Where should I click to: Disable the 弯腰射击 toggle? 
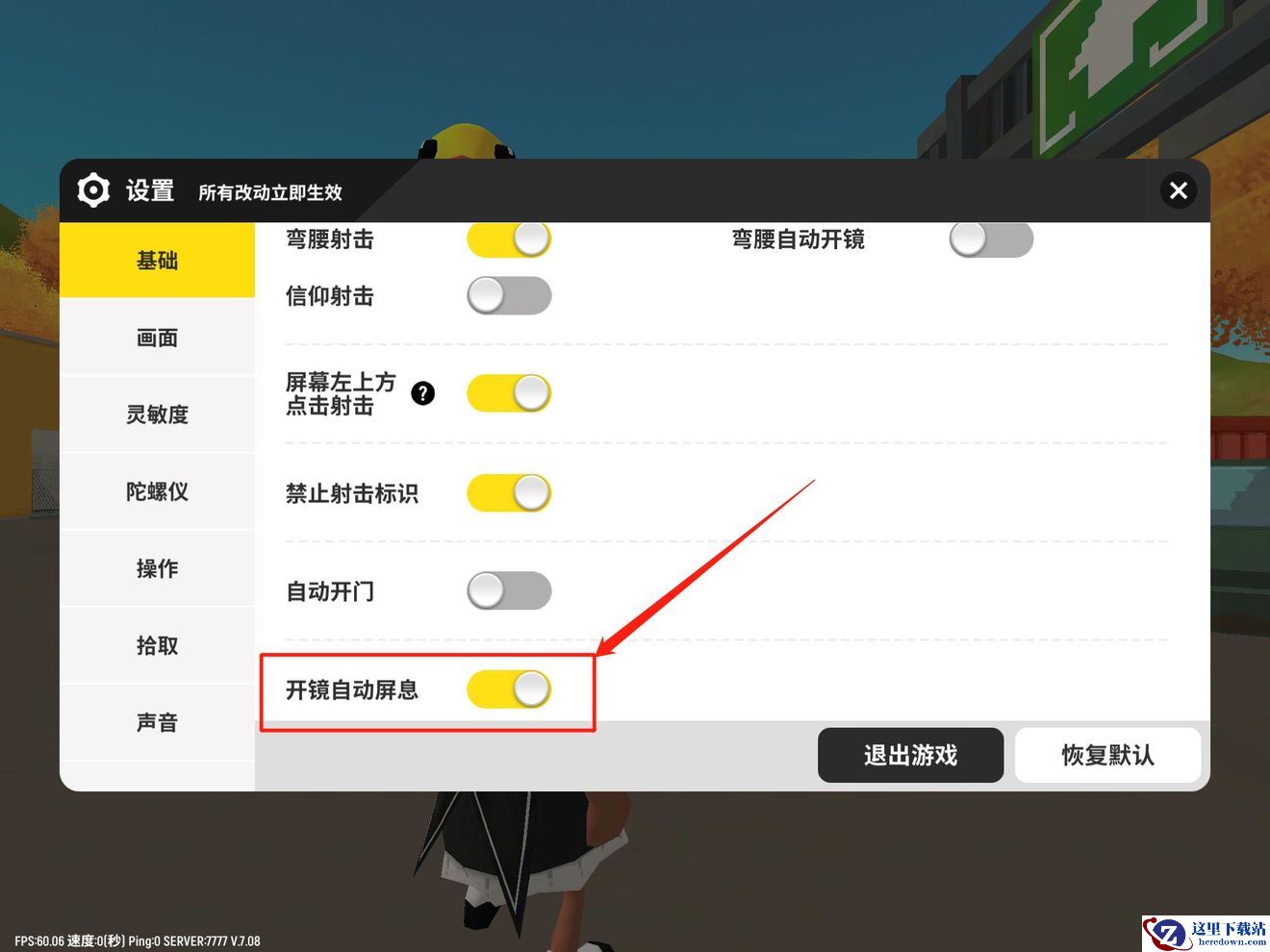509,238
